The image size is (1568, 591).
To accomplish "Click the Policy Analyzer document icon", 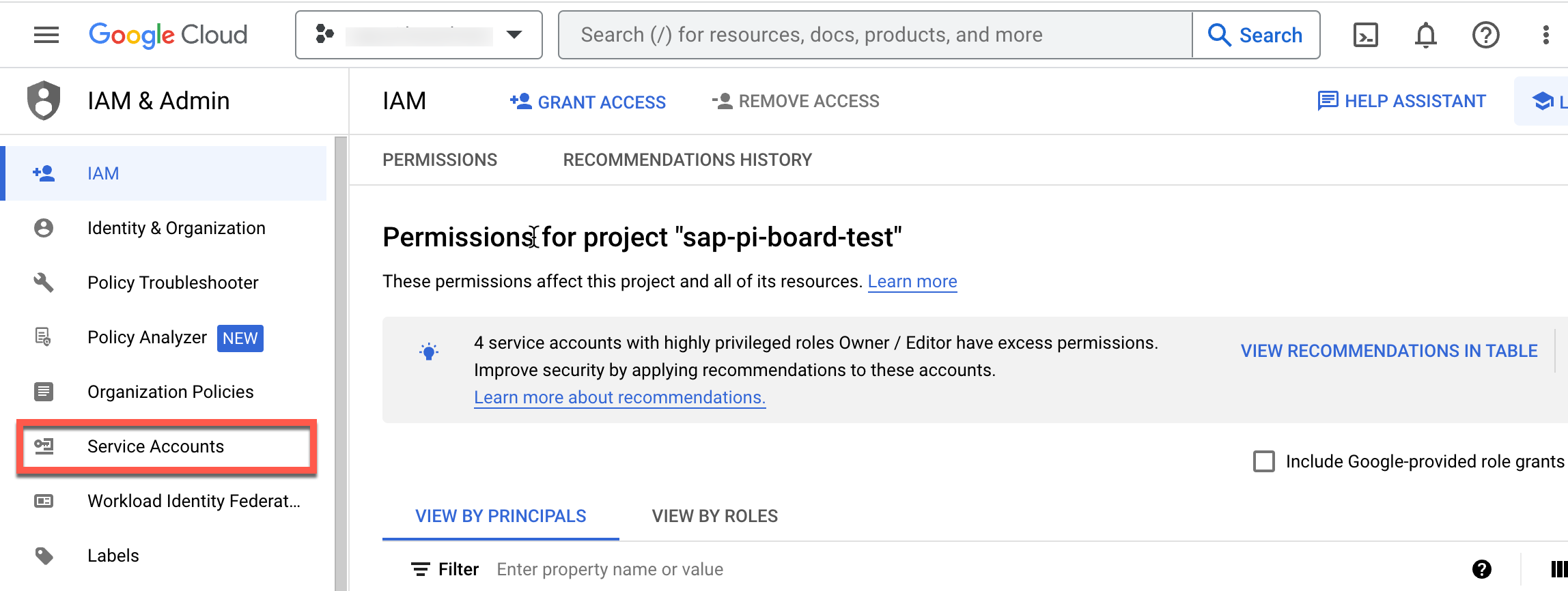I will pos(44,337).
